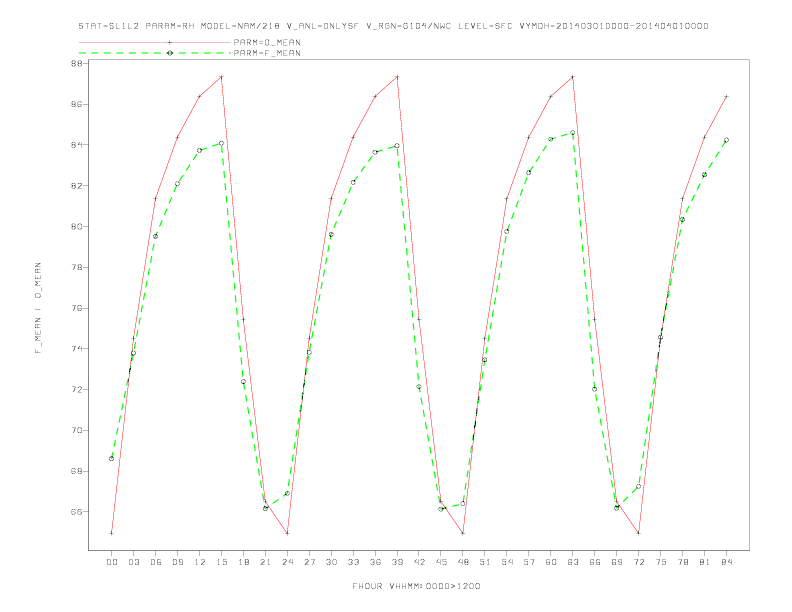Click x-axis tick label 60

tap(551, 562)
